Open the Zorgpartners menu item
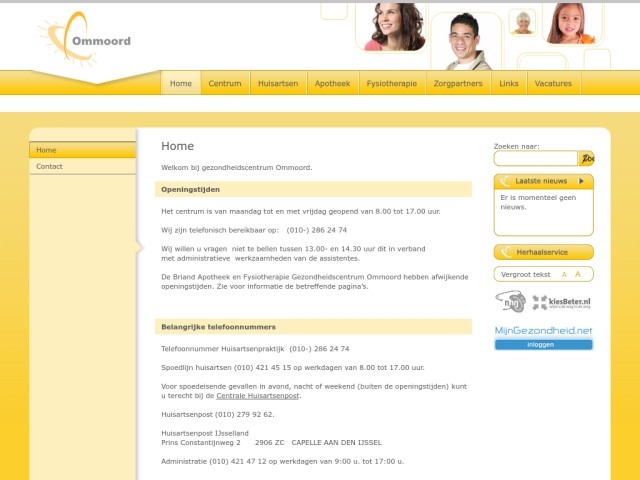This screenshot has height=480, width=640. tap(459, 84)
